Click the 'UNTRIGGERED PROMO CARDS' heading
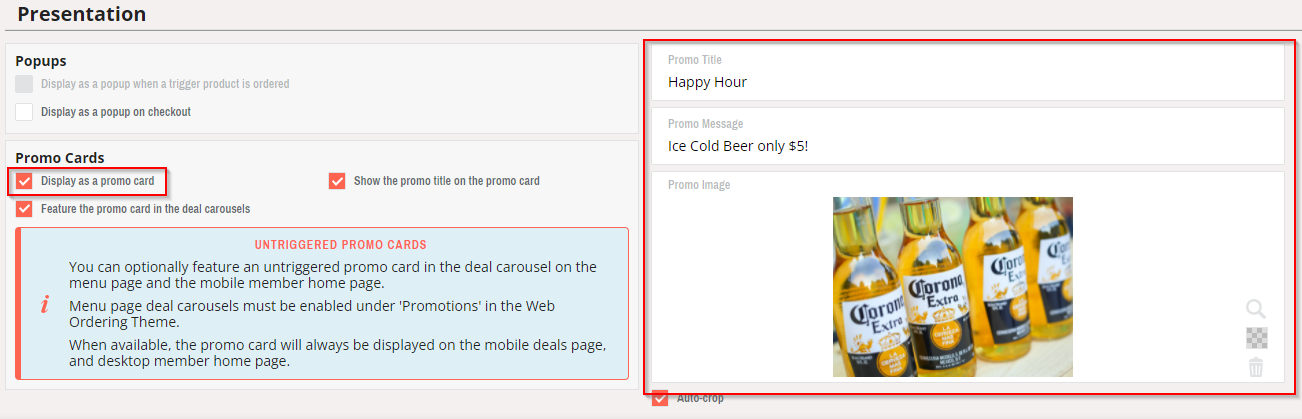The width and height of the screenshot is (1302, 419). [340, 244]
